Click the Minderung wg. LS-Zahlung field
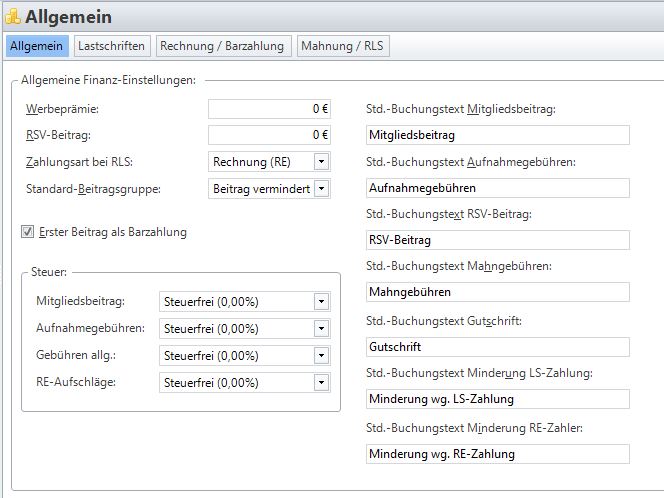The width and height of the screenshot is (664, 498). tap(497, 399)
